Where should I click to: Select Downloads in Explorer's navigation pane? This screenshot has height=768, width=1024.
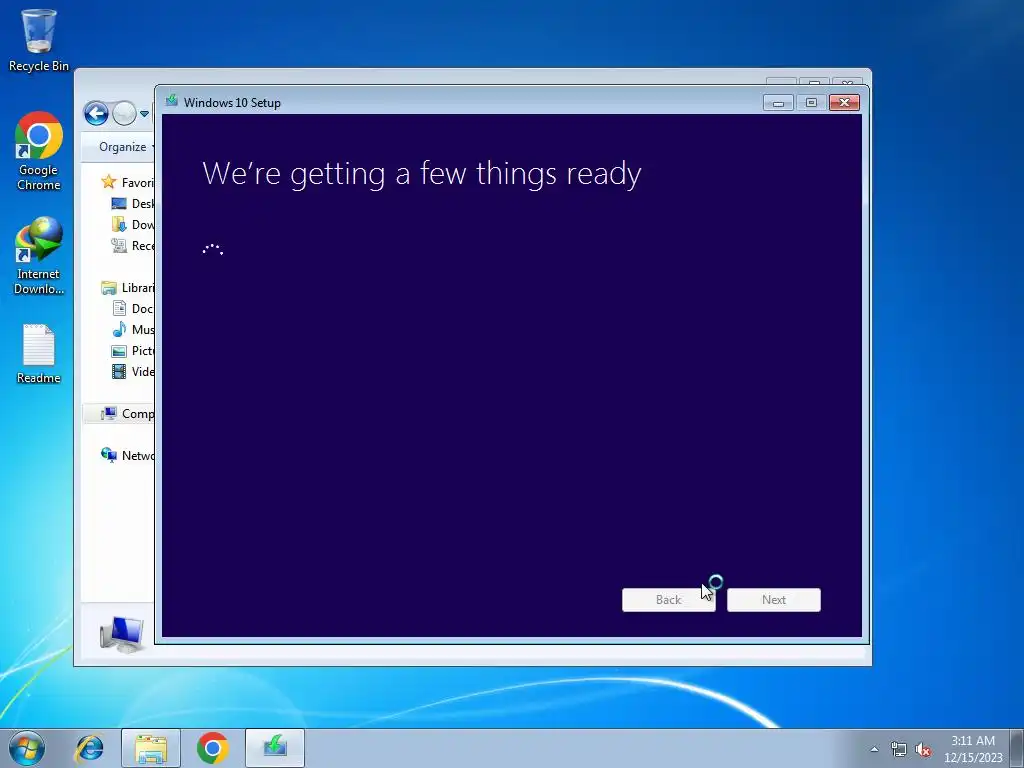click(133, 225)
